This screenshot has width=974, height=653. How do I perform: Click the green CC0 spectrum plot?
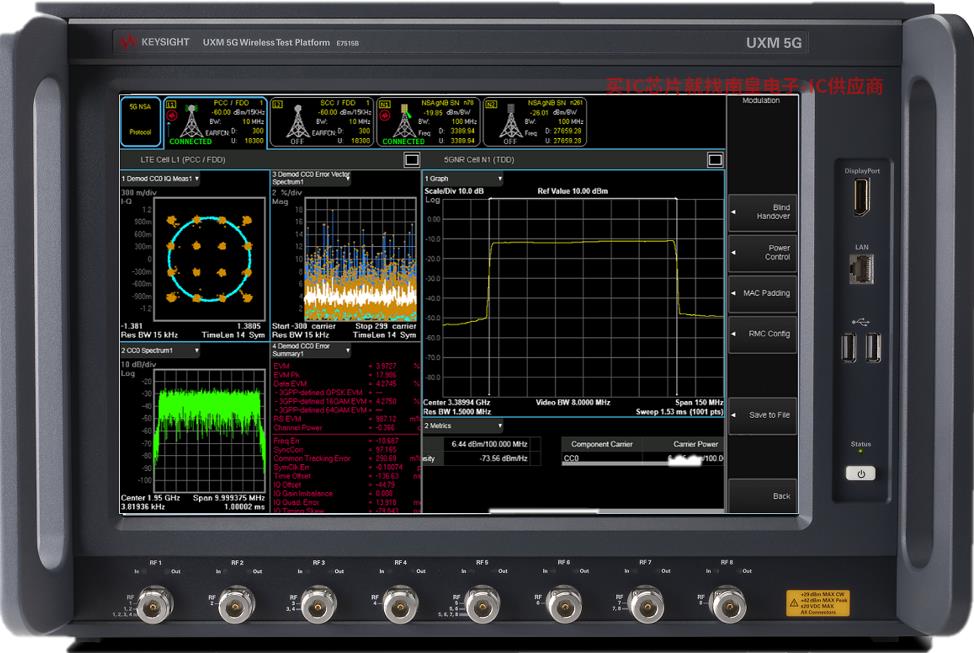pos(209,431)
